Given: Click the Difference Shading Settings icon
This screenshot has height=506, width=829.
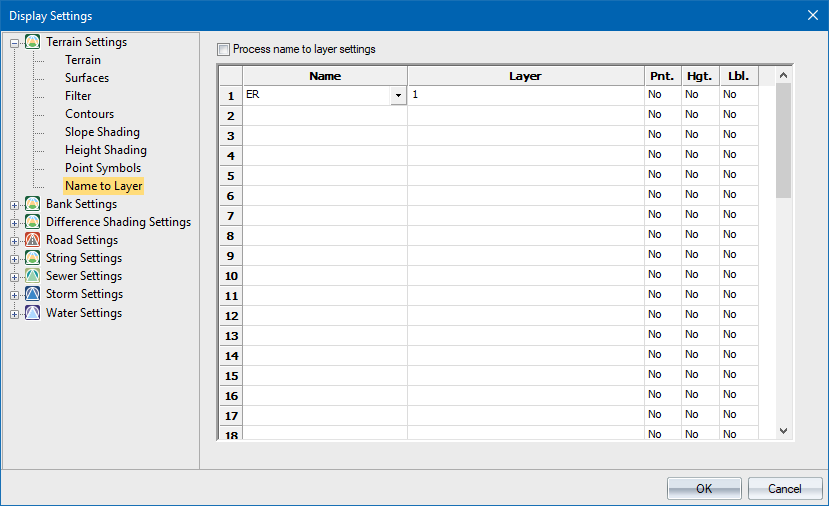Looking at the screenshot, I should pyautogui.click(x=32, y=222).
